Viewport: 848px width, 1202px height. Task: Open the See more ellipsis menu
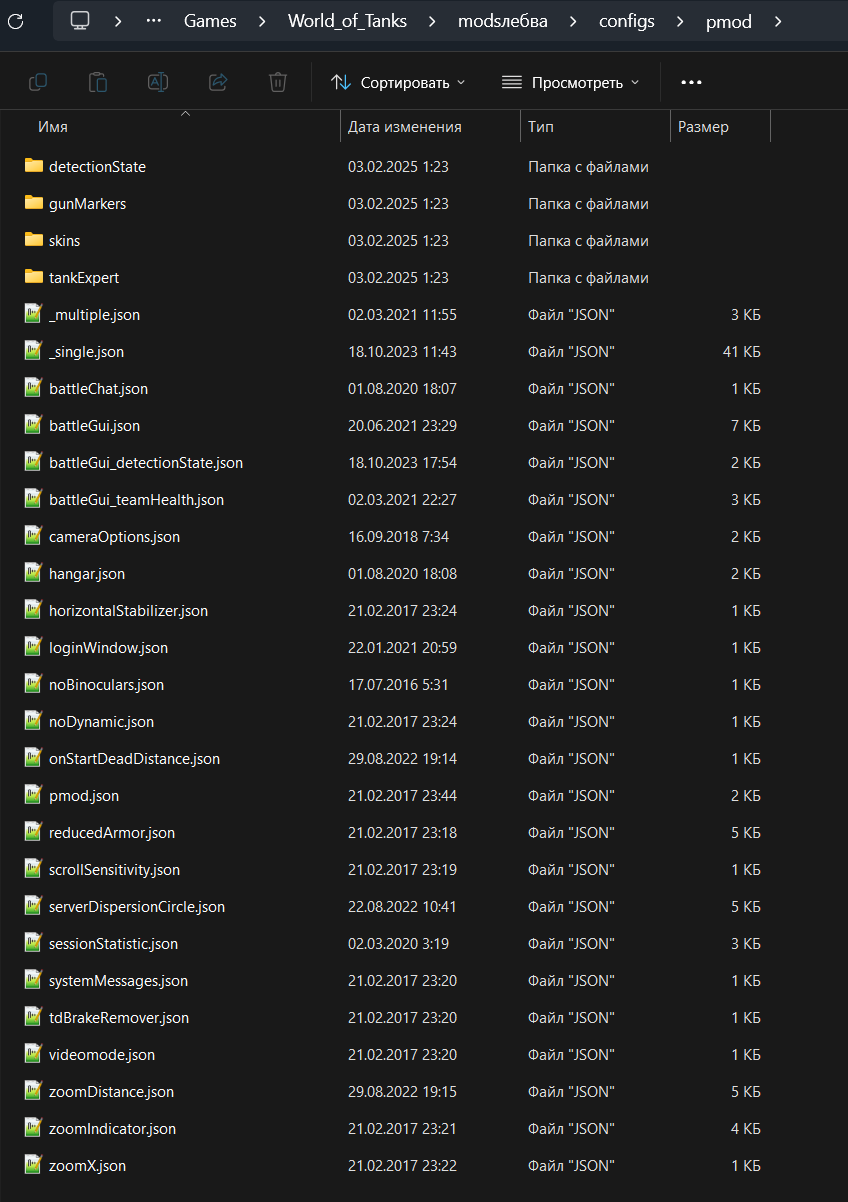(x=691, y=82)
